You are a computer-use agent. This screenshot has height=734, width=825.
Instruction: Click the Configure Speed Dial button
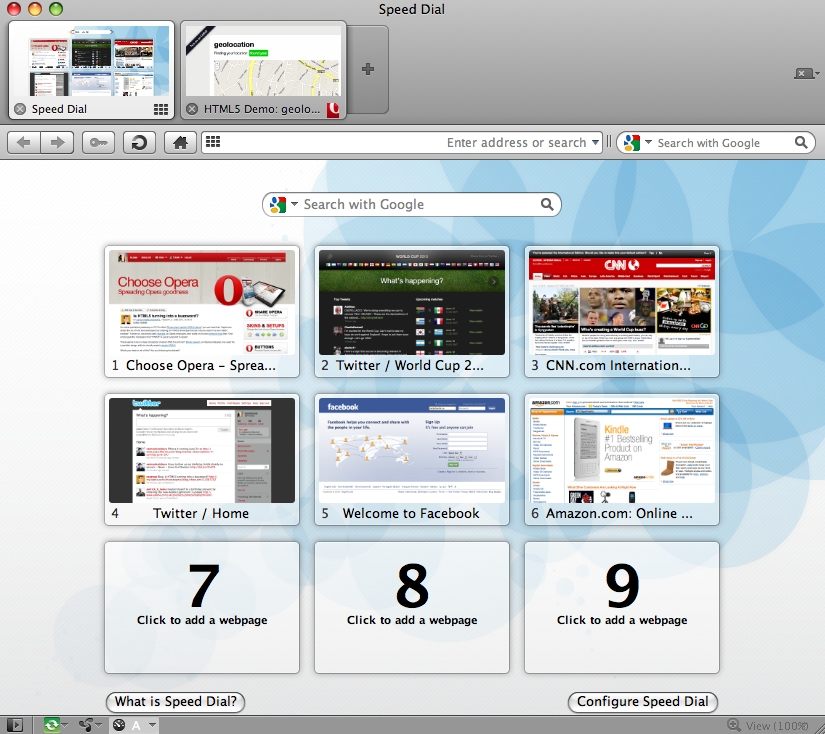[642, 702]
